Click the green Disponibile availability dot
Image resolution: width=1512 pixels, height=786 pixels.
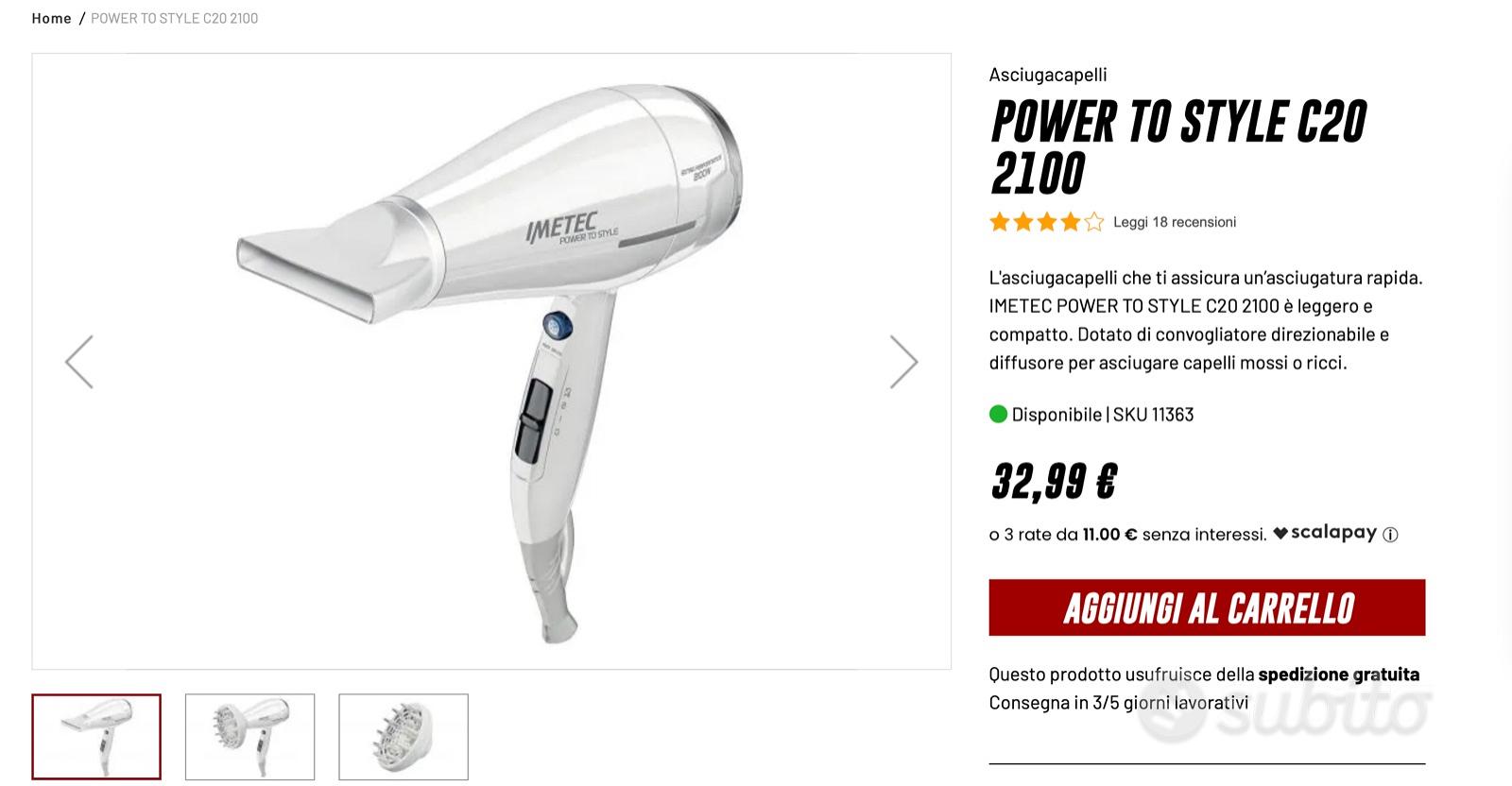(998, 414)
